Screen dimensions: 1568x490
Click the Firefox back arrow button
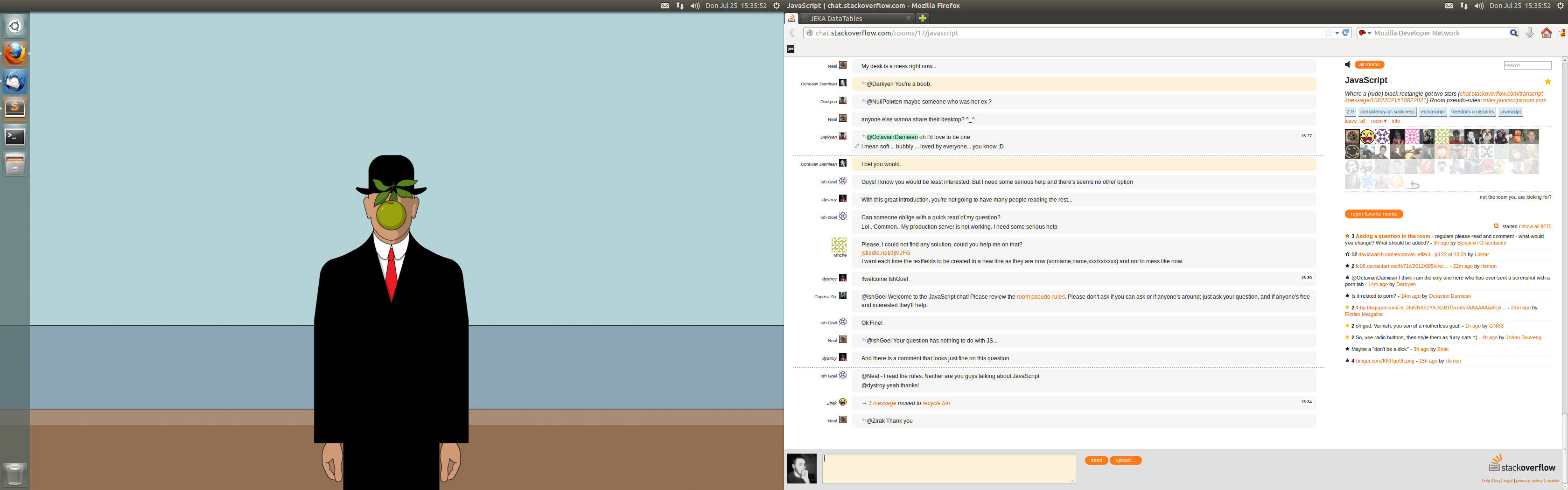(792, 33)
